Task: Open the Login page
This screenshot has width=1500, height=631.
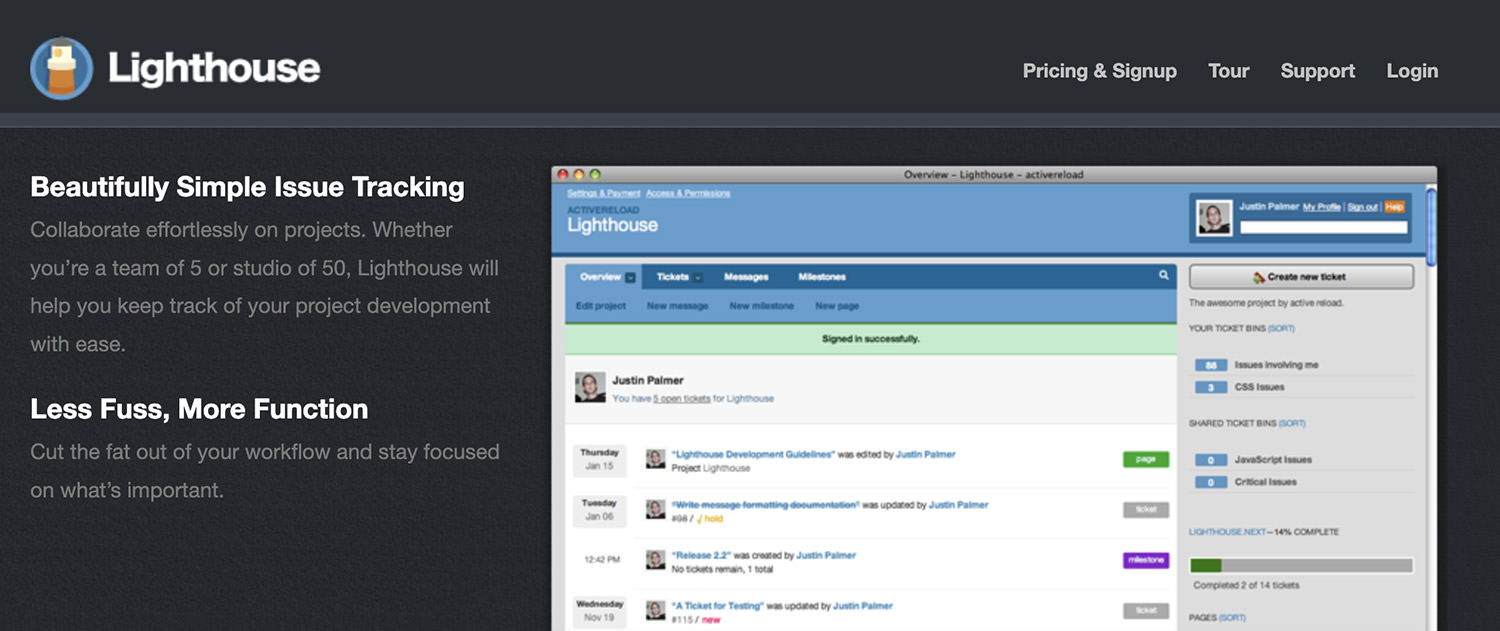Action: tap(1412, 71)
